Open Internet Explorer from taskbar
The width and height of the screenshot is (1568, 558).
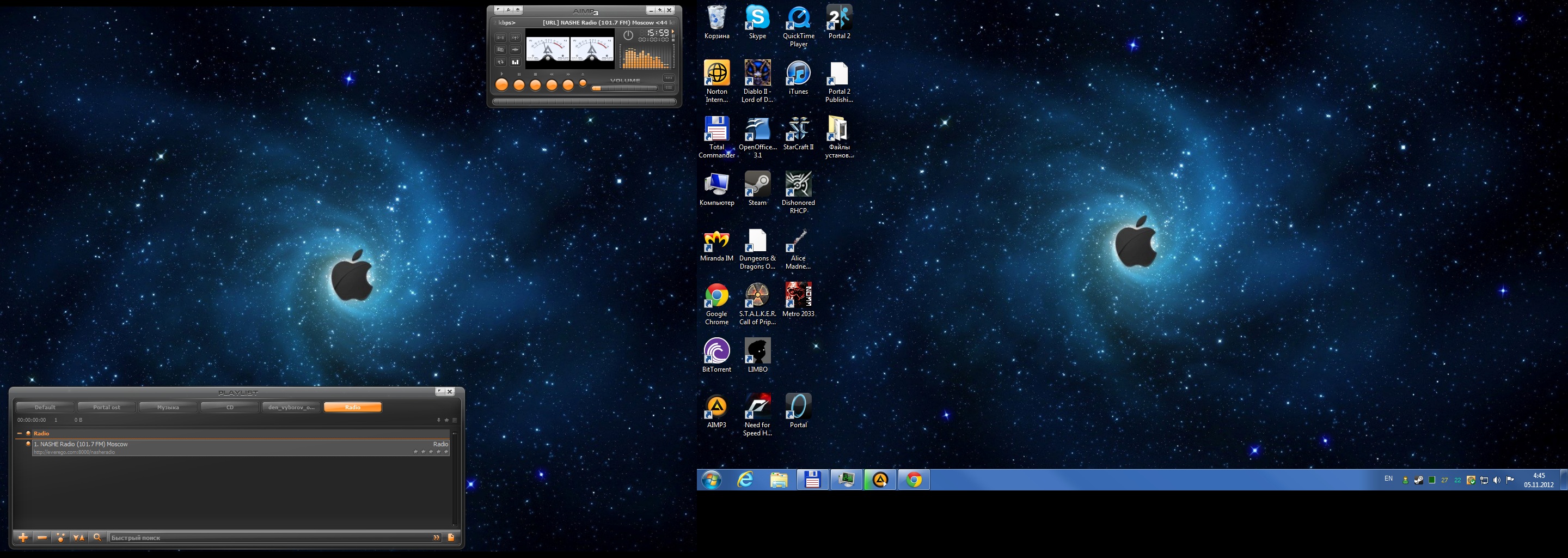745,480
